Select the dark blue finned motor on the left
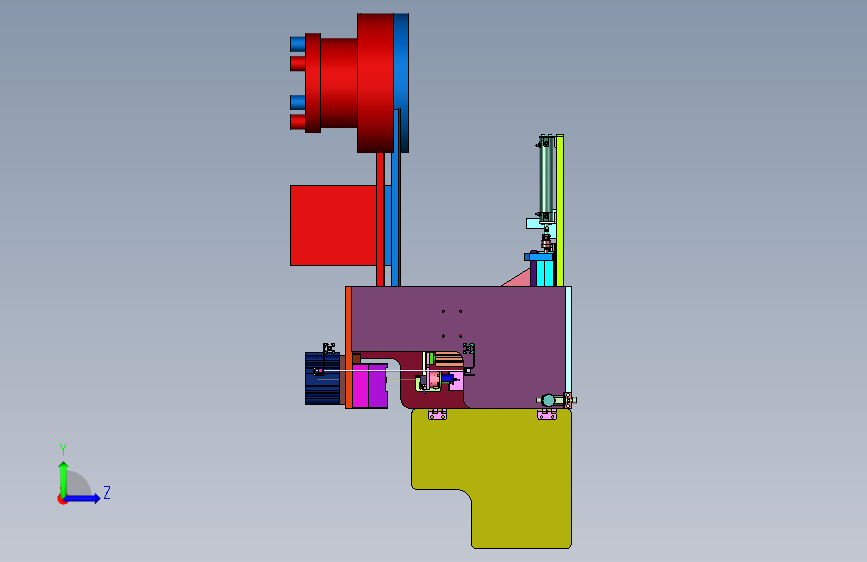This screenshot has height=562, width=867. 322,379
